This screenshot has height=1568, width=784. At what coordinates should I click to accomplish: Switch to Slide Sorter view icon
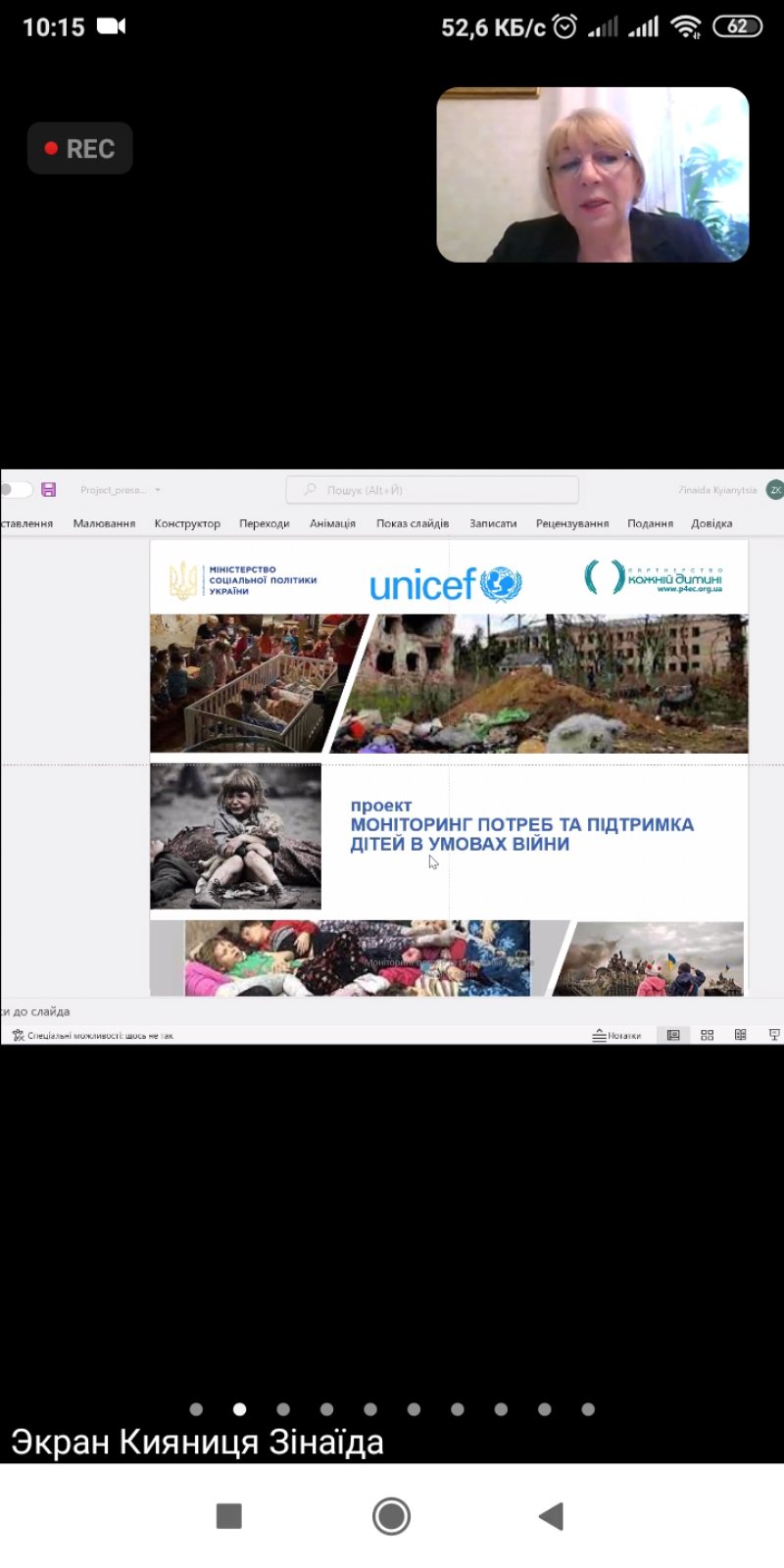[x=707, y=1035]
